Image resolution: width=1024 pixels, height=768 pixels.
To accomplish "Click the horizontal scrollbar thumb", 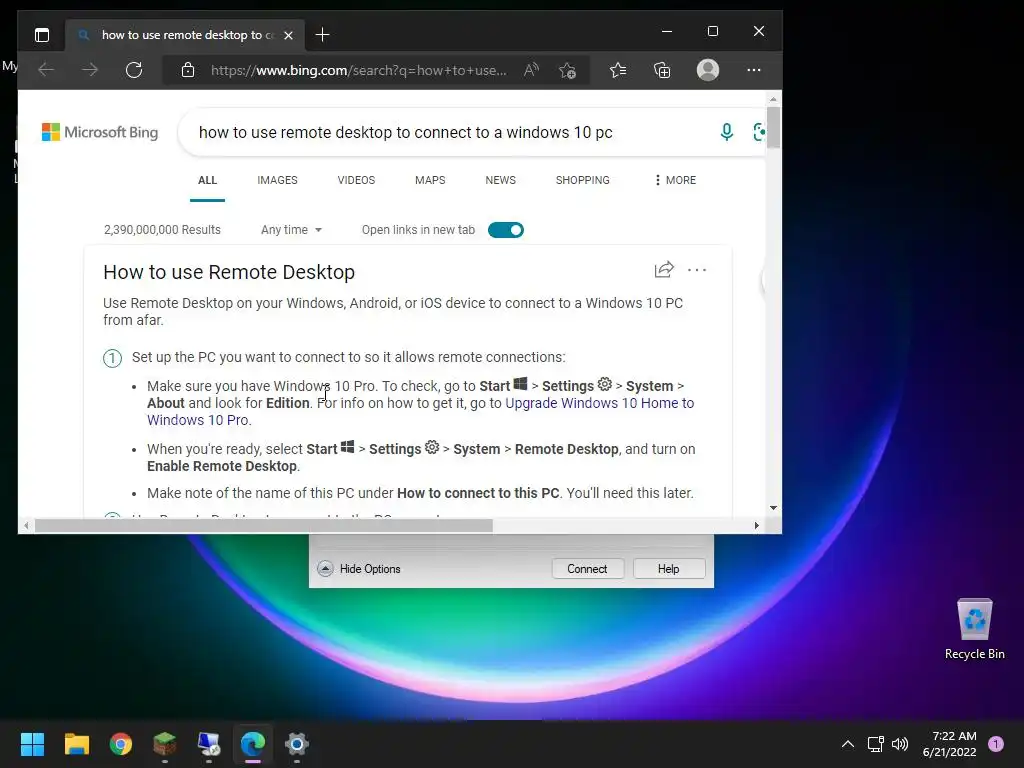I will click(x=263, y=525).
